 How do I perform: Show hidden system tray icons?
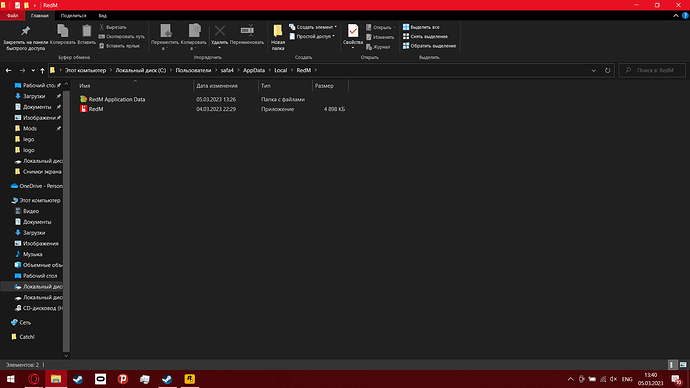click(570, 379)
